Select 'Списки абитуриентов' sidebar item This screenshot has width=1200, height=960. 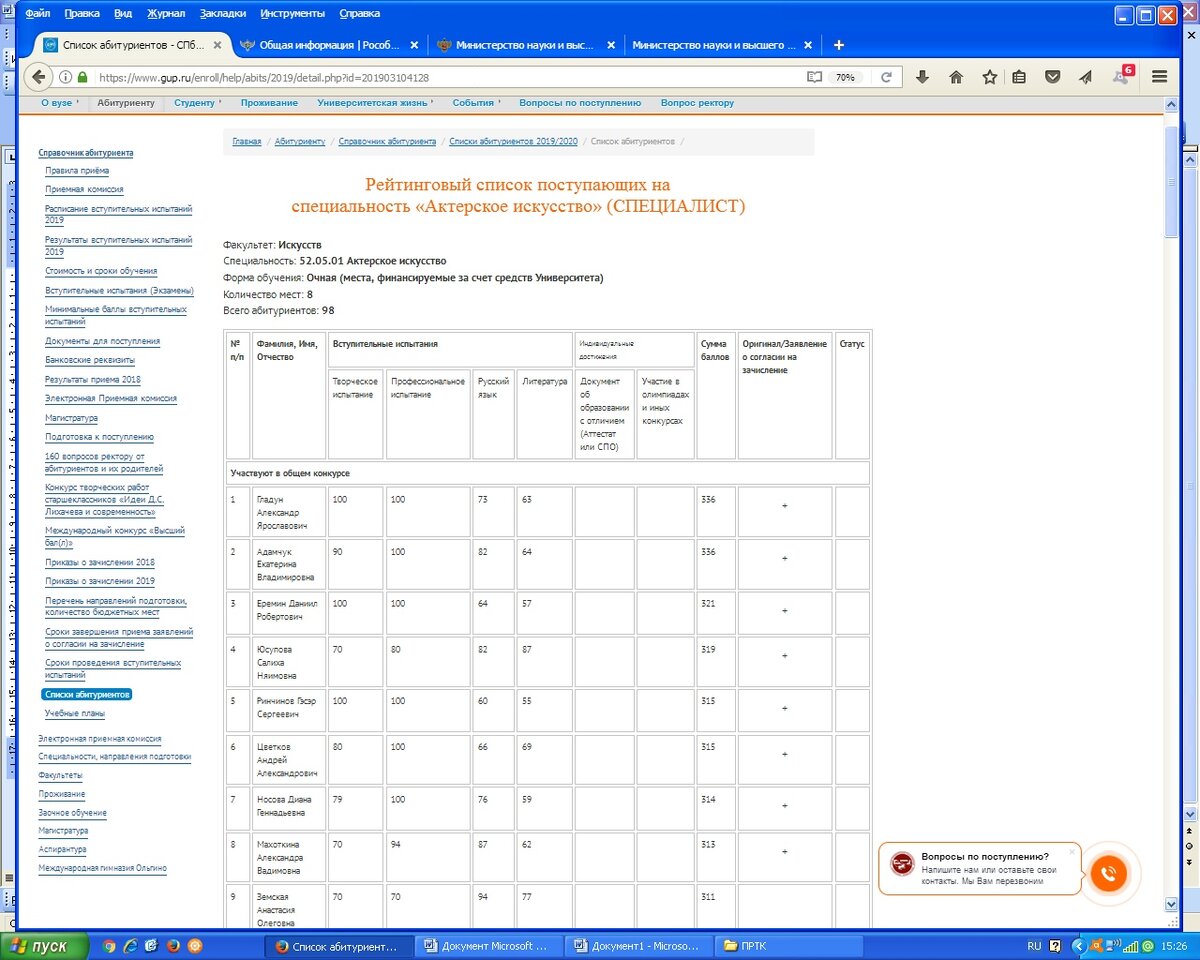pos(87,694)
